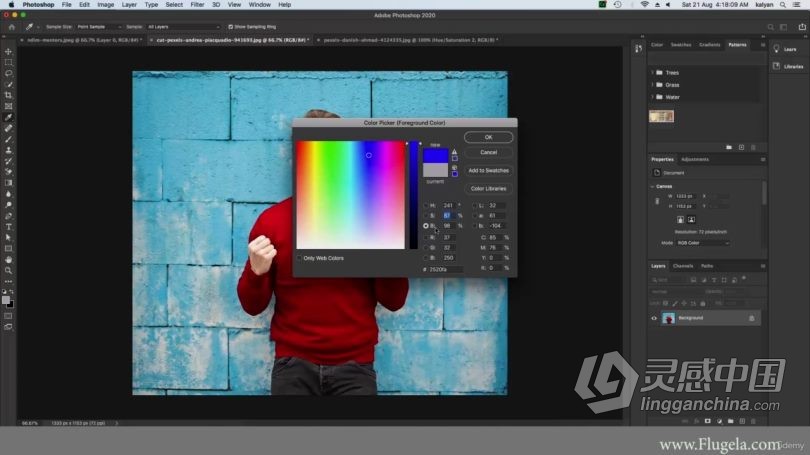Select the S saturation radio button
This screenshot has height=455, width=810.
tap(426, 216)
